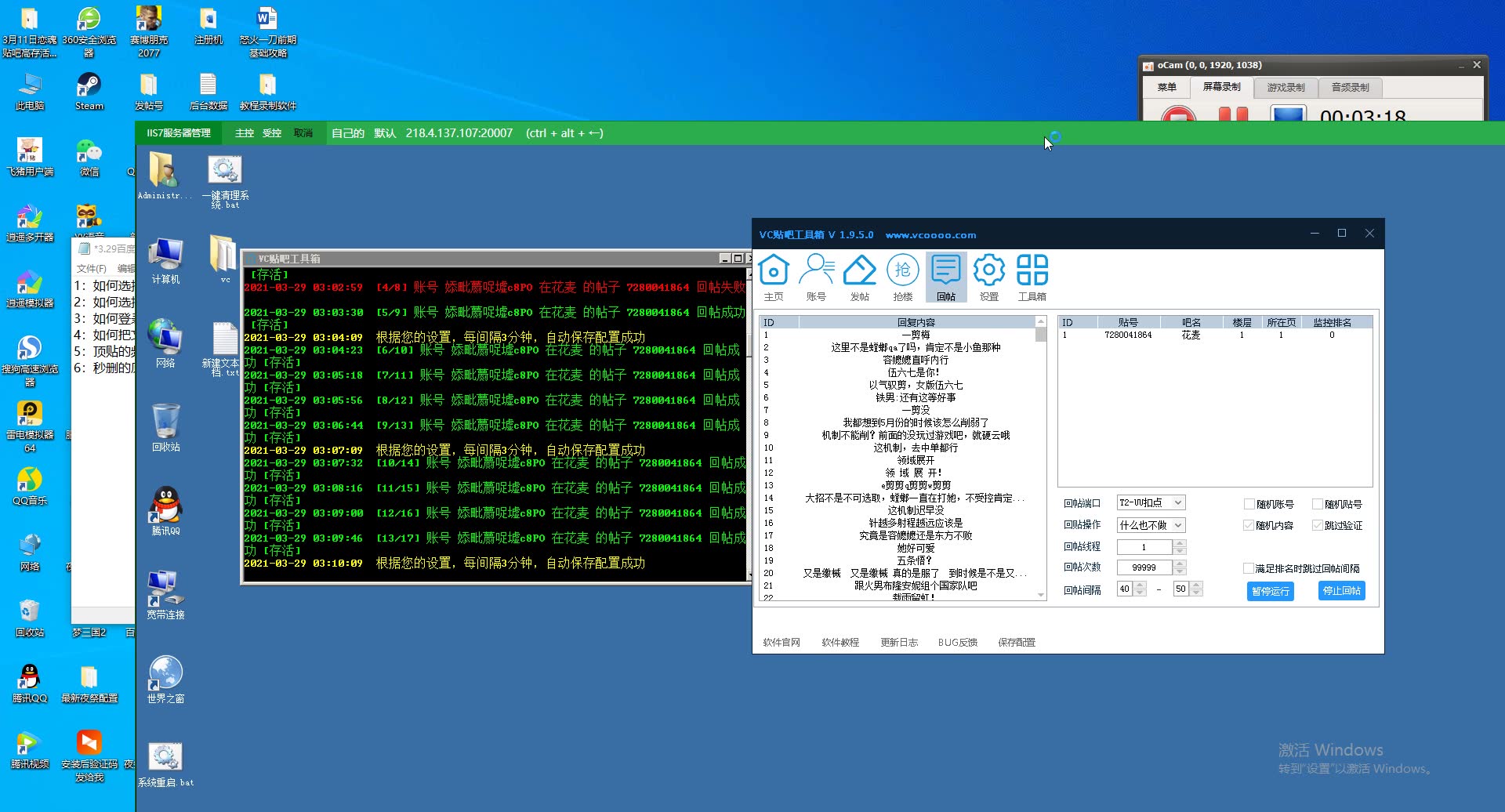Select 受控 in IIS7服务器管理 bar
Viewport: 1505px width, 812px height.
(x=272, y=133)
